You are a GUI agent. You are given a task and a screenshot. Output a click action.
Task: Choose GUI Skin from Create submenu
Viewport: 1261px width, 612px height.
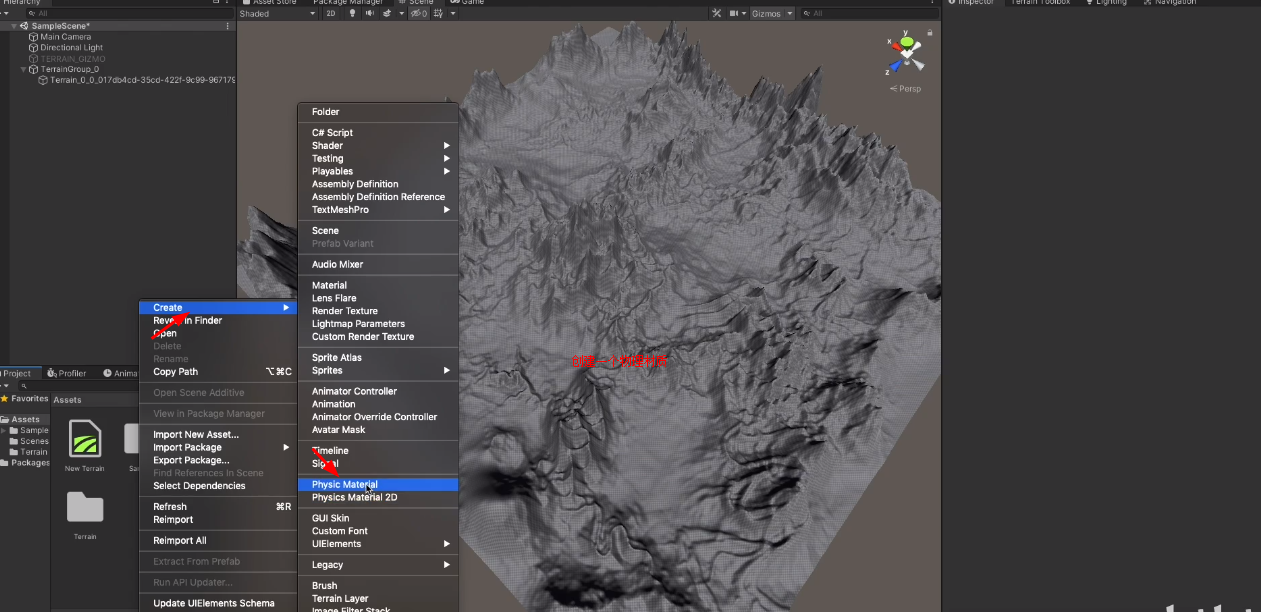pyautogui.click(x=378, y=518)
